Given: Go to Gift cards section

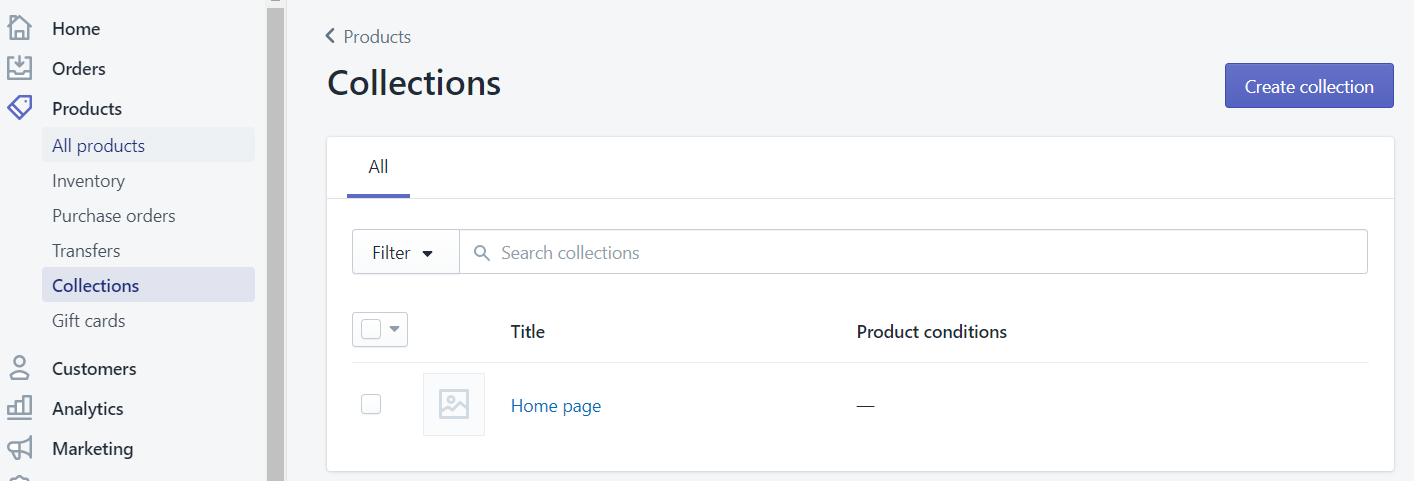Looking at the screenshot, I should (88, 321).
